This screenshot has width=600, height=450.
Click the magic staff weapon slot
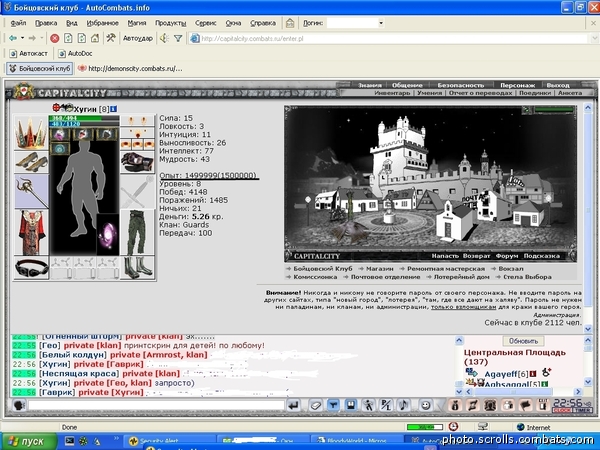coord(31,191)
